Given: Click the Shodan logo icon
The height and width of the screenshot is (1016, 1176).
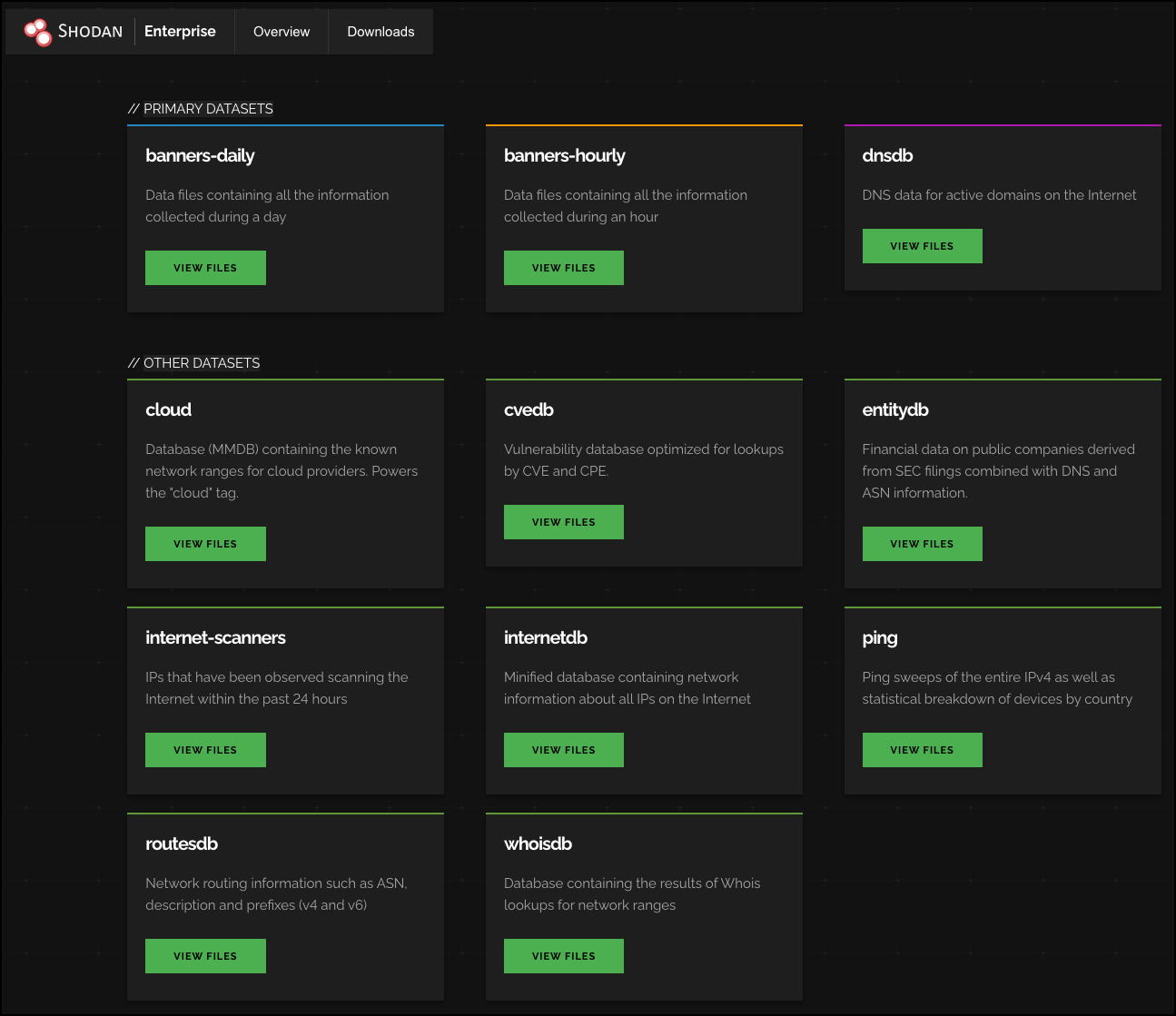Looking at the screenshot, I should point(38,32).
